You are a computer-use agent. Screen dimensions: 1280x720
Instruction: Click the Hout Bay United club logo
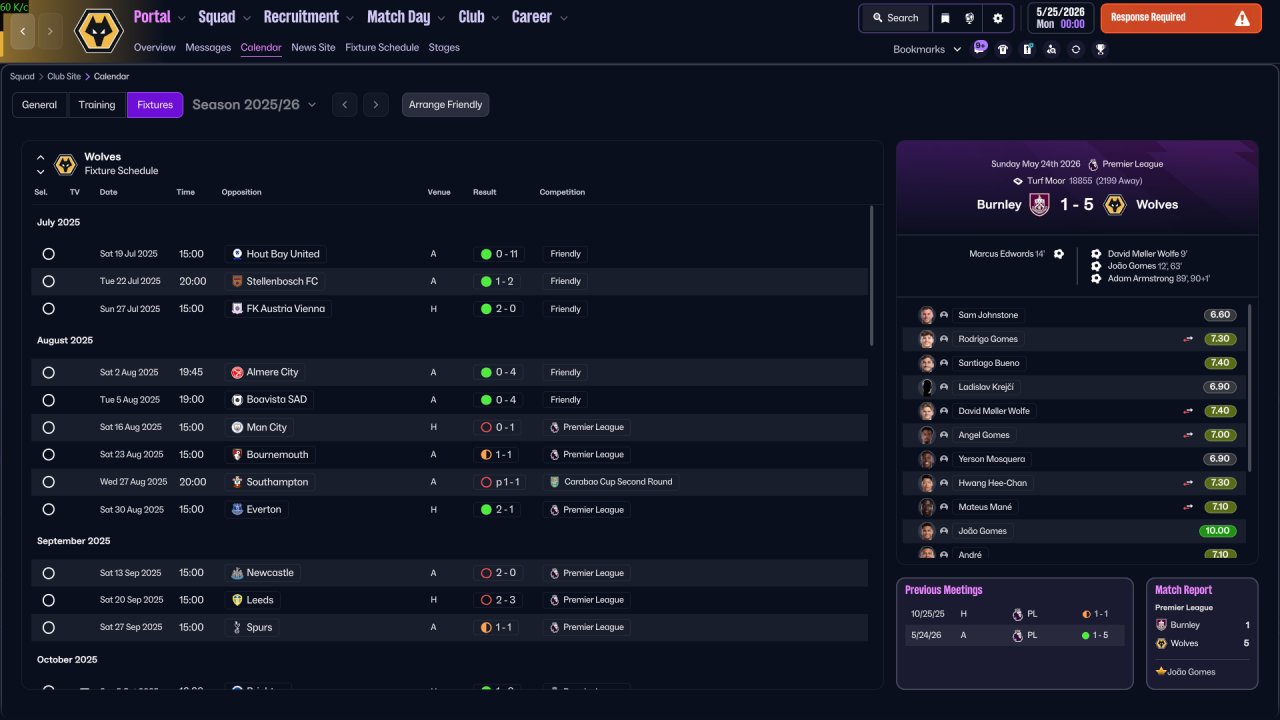click(237, 254)
